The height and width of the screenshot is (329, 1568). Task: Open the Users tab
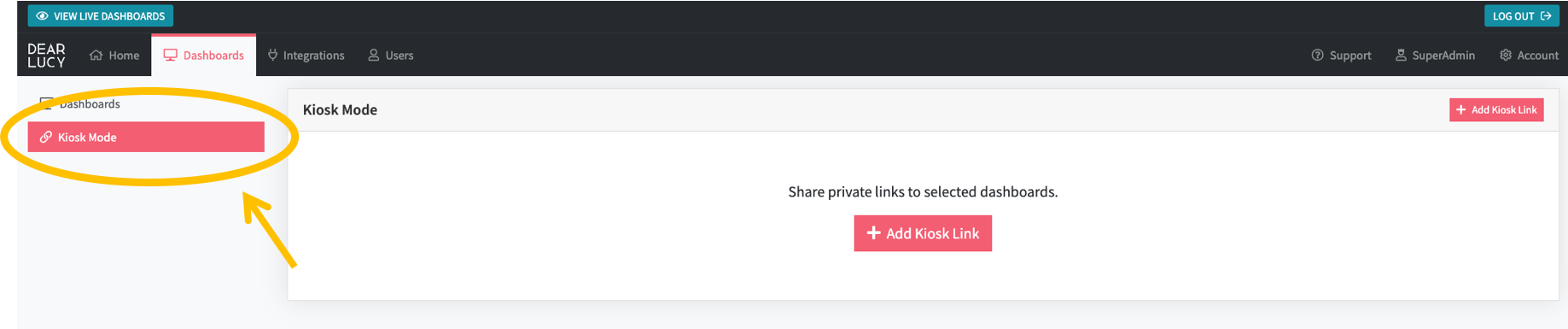391,55
